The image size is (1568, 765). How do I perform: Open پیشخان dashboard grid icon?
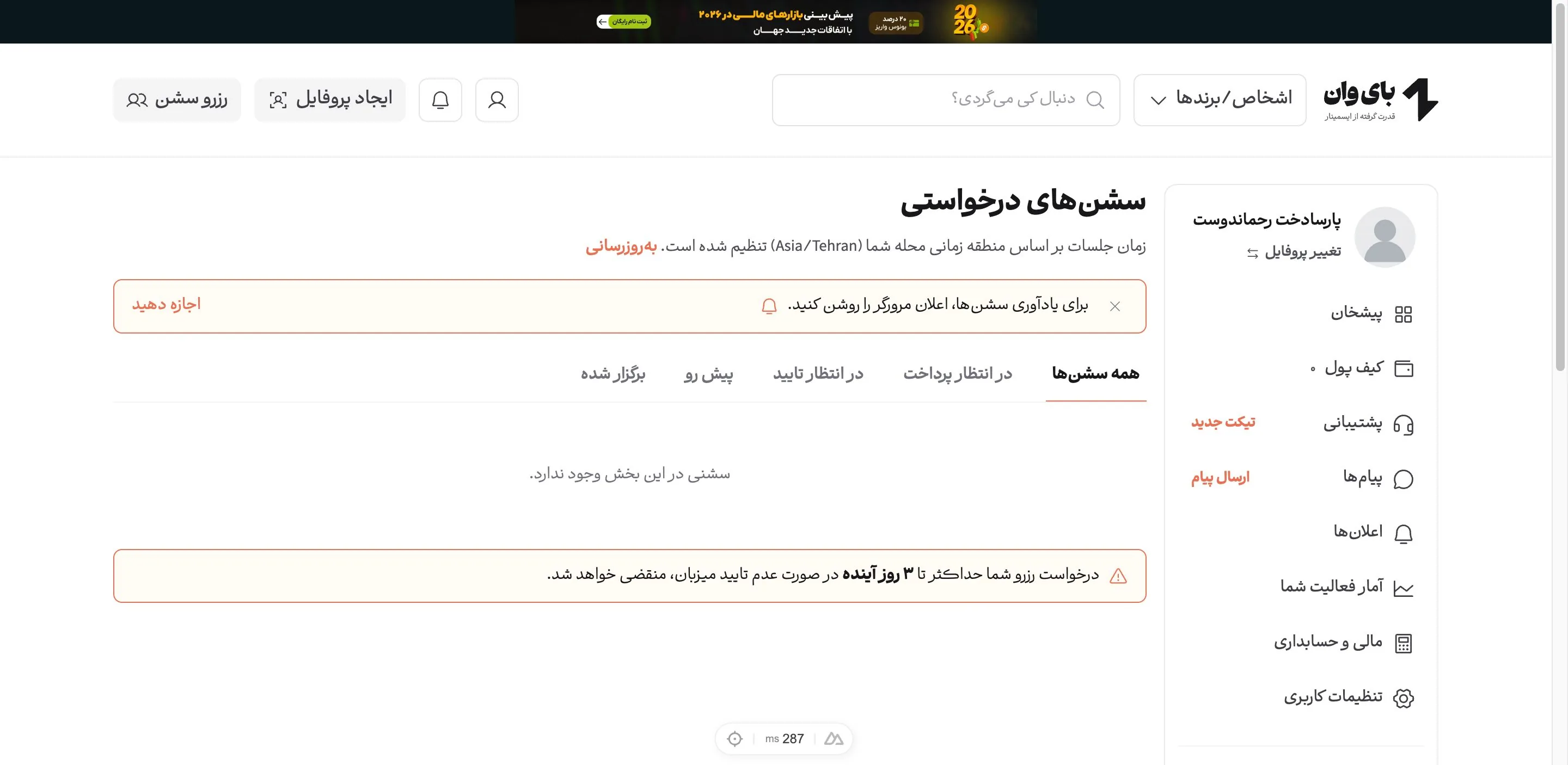click(1403, 314)
